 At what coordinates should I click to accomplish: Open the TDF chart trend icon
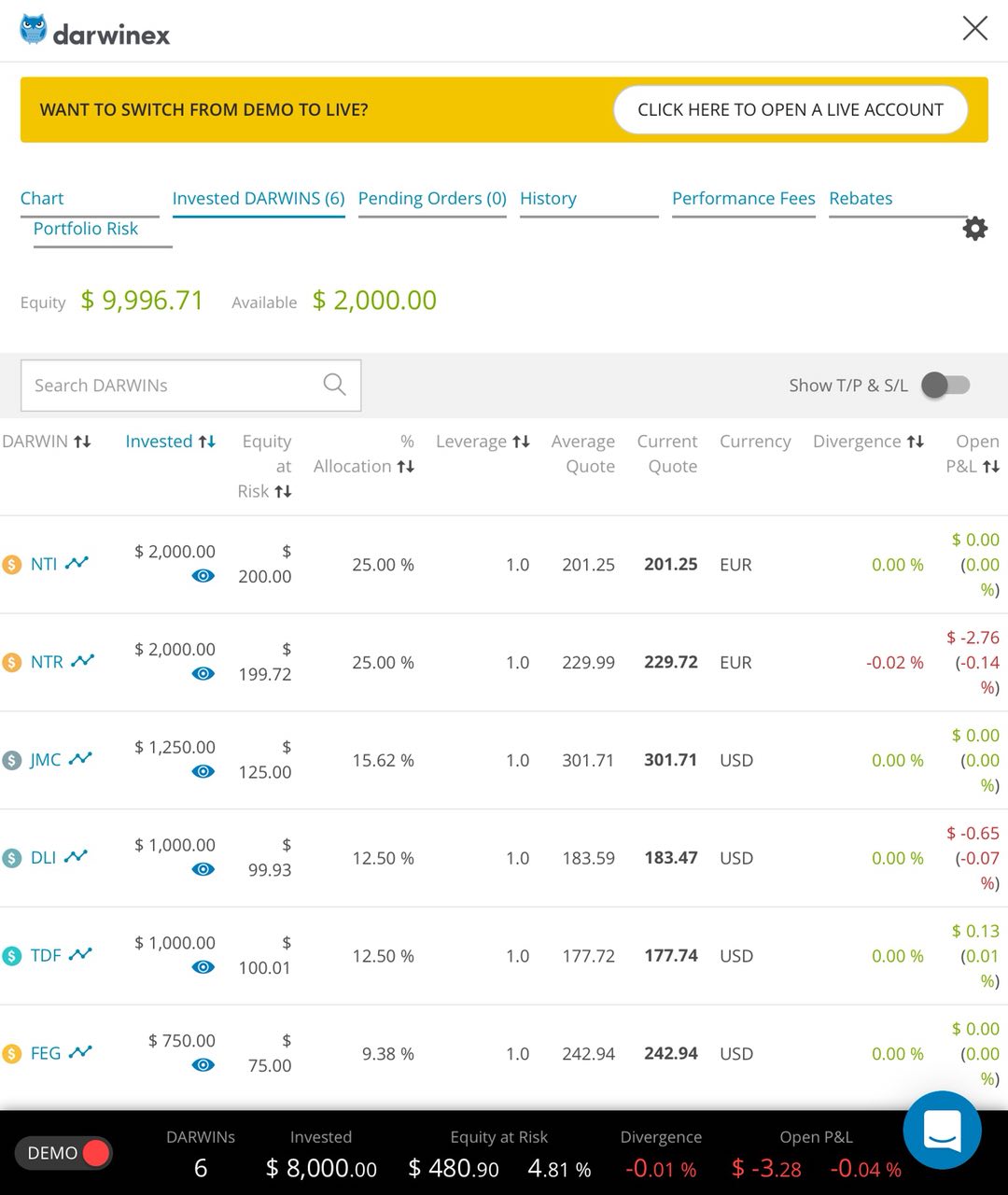tap(80, 955)
